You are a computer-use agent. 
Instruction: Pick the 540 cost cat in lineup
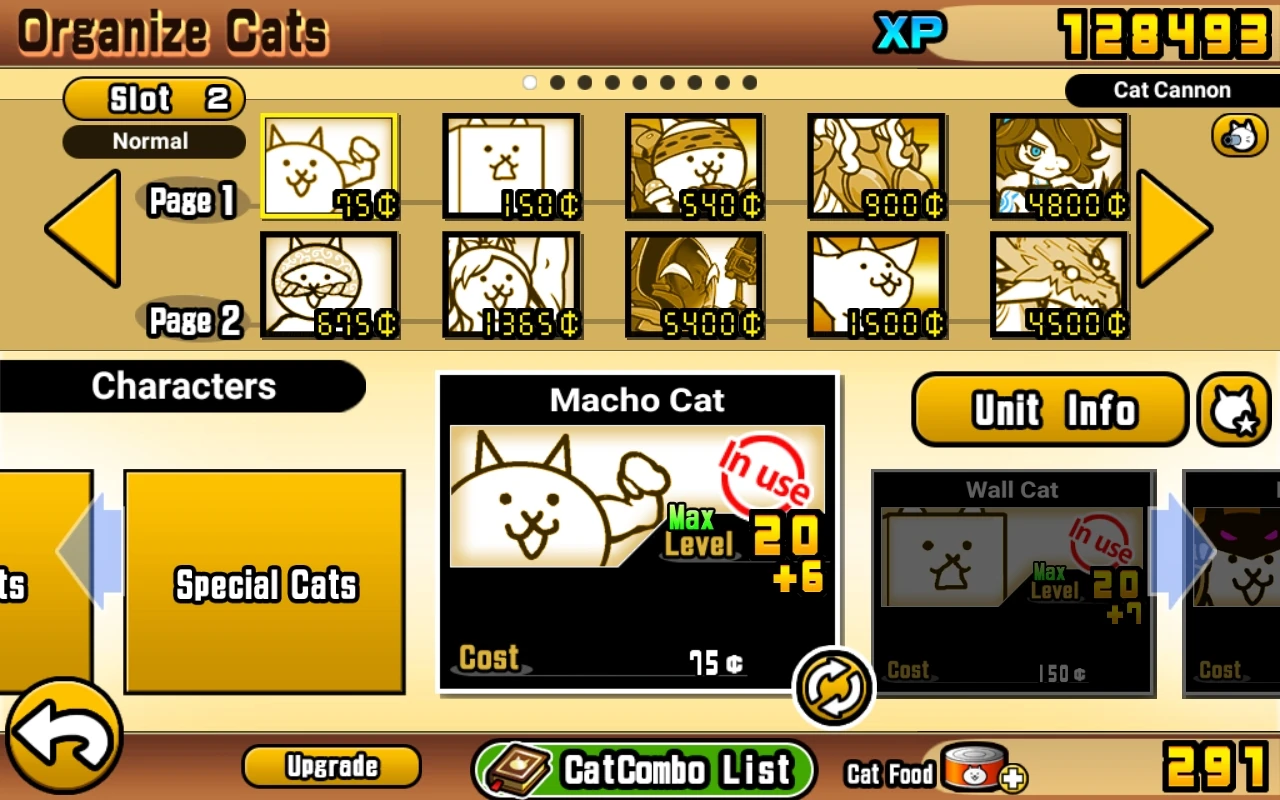tap(694, 167)
